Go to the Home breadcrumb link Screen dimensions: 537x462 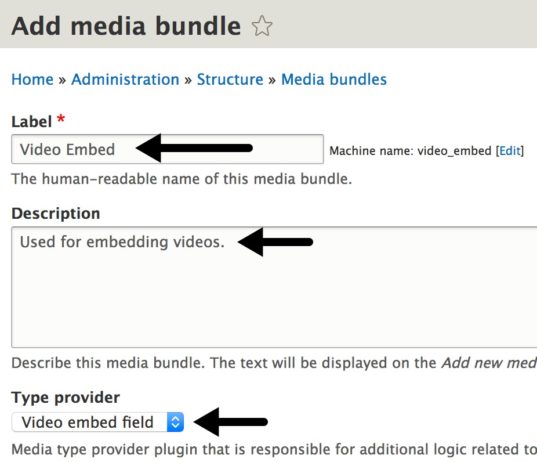(33, 79)
